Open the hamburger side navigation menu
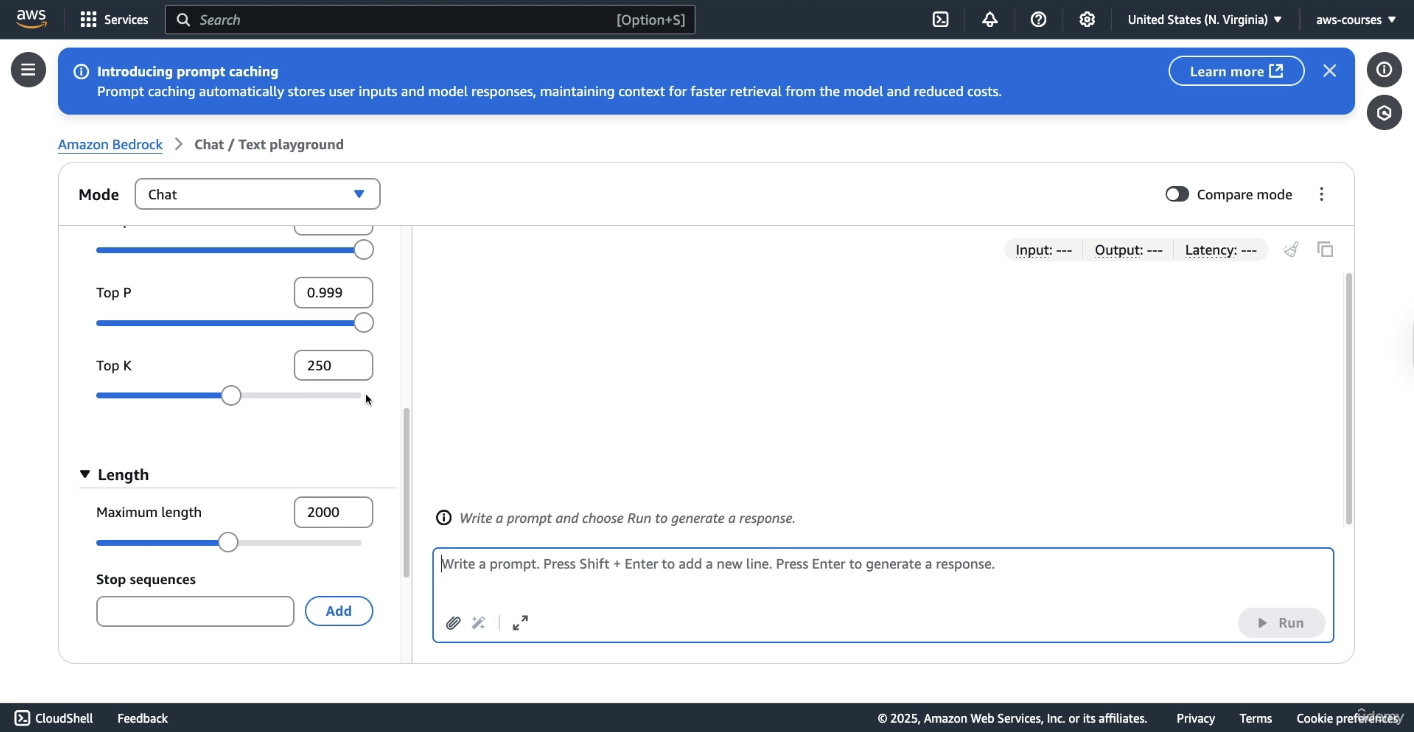Screen dimensions: 1414x732 [x=28, y=70]
